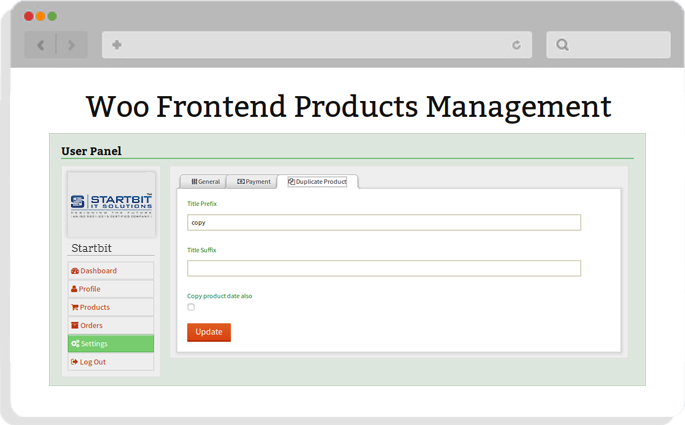Enable Copy product date also checkbox
The width and height of the screenshot is (685, 425).
[x=191, y=307]
